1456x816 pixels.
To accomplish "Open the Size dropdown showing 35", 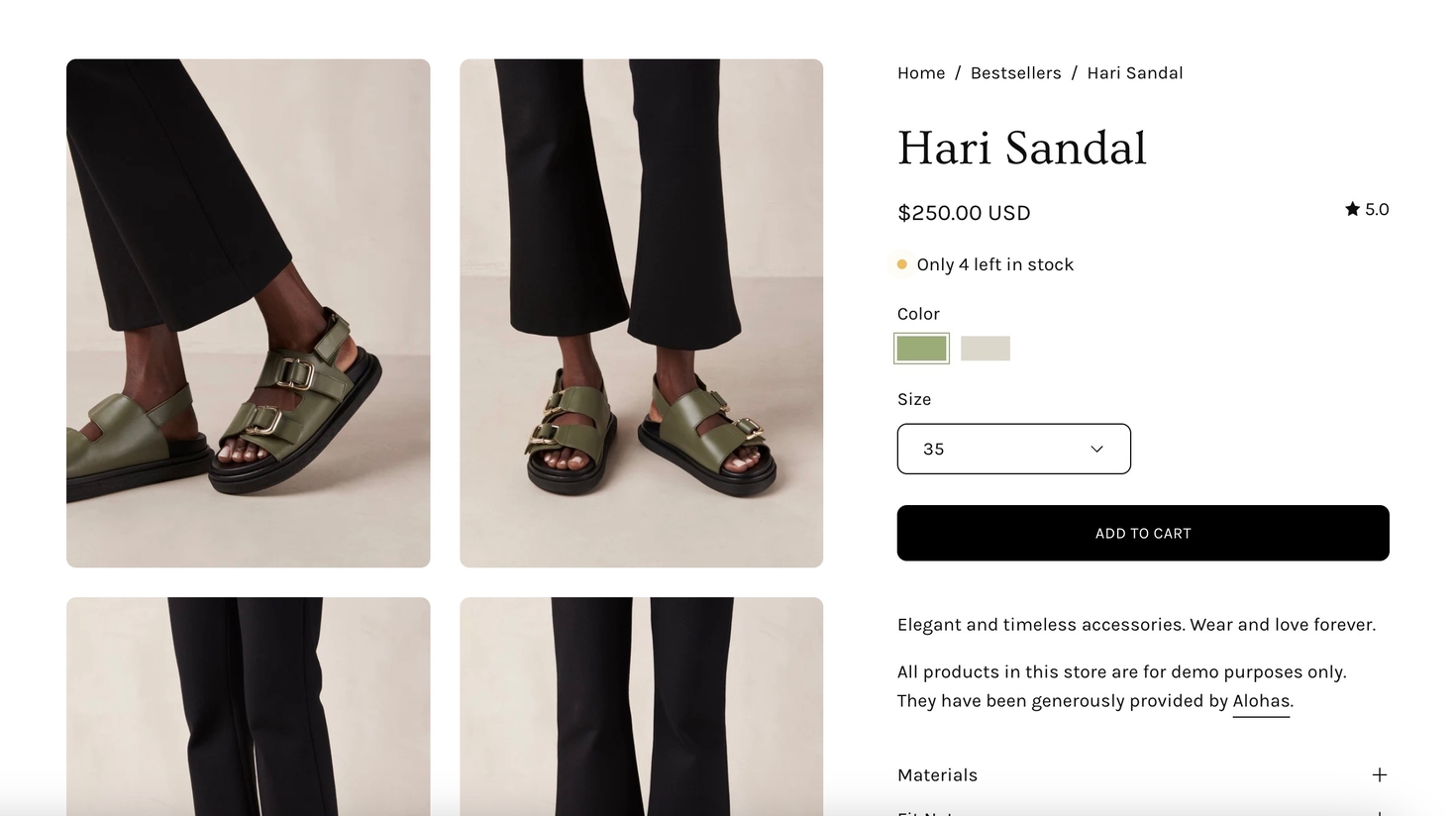I will [1012, 449].
